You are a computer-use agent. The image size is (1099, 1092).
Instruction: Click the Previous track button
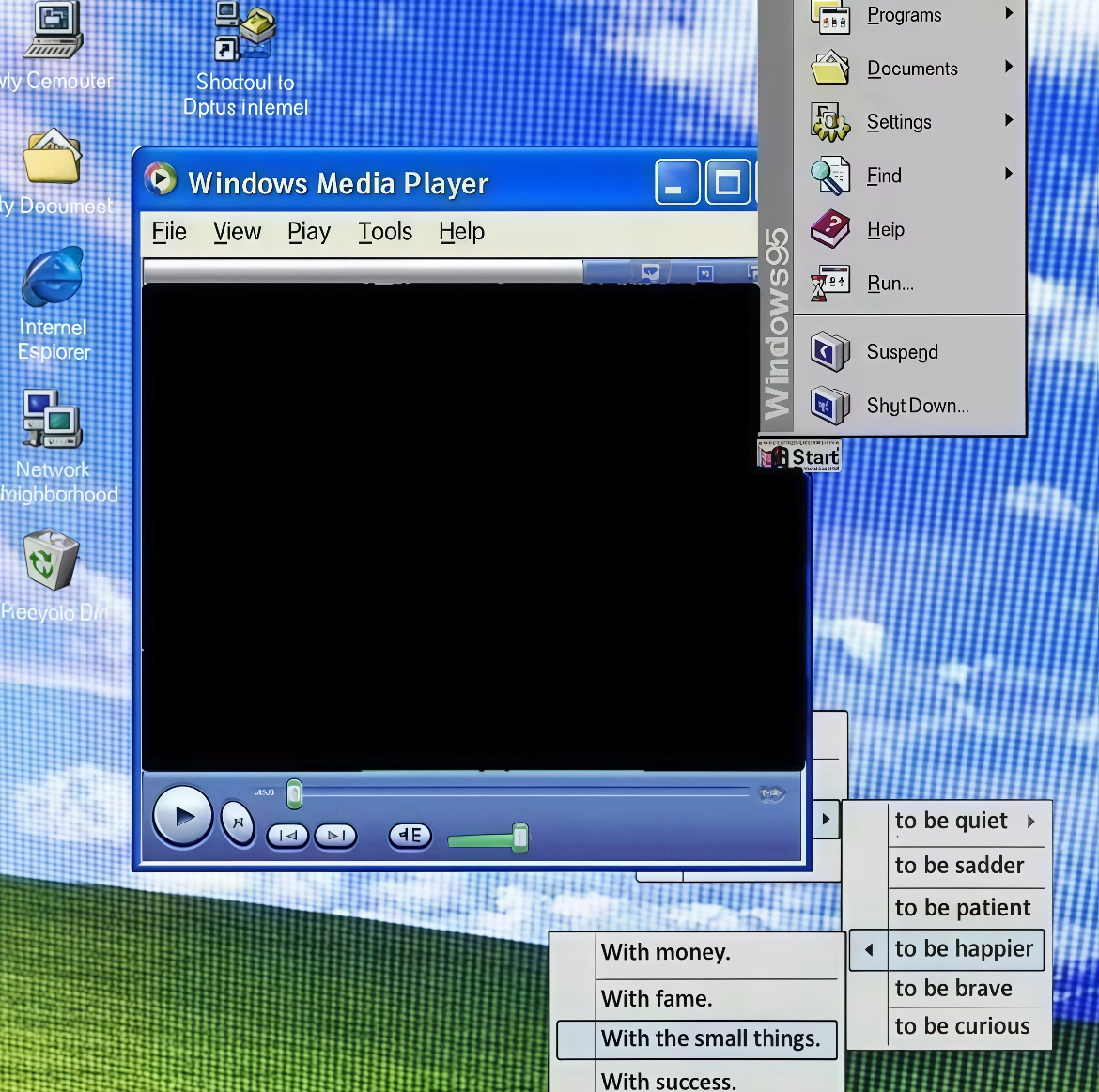(287, 835)
